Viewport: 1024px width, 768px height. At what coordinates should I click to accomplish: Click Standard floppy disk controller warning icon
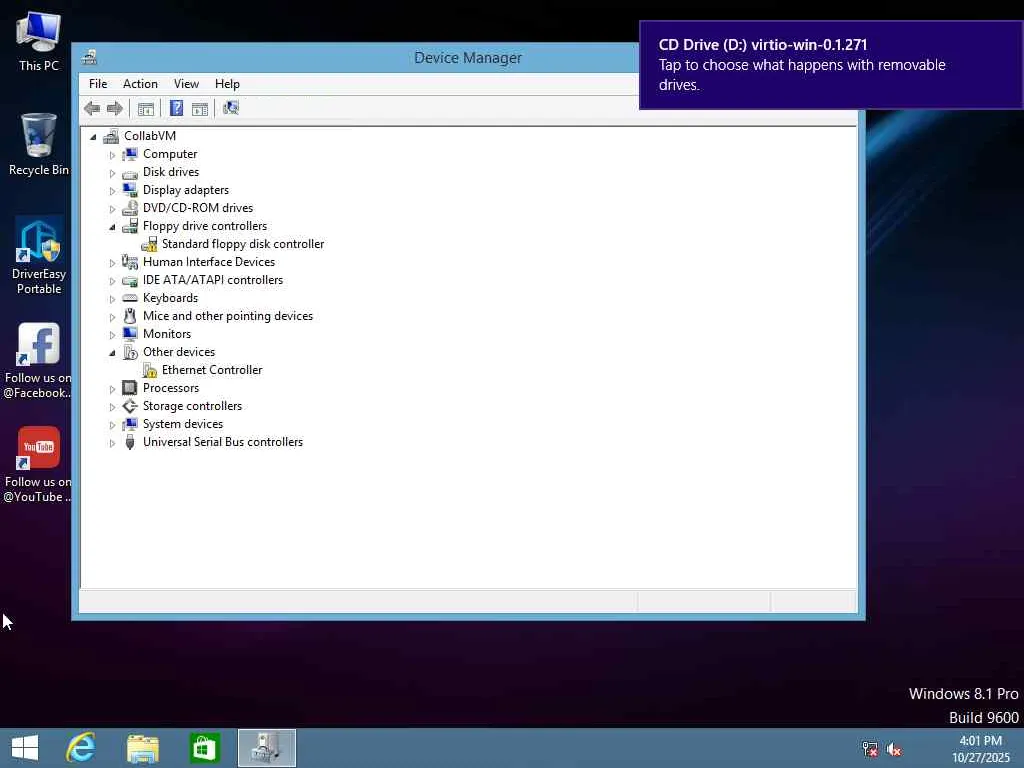150,244
